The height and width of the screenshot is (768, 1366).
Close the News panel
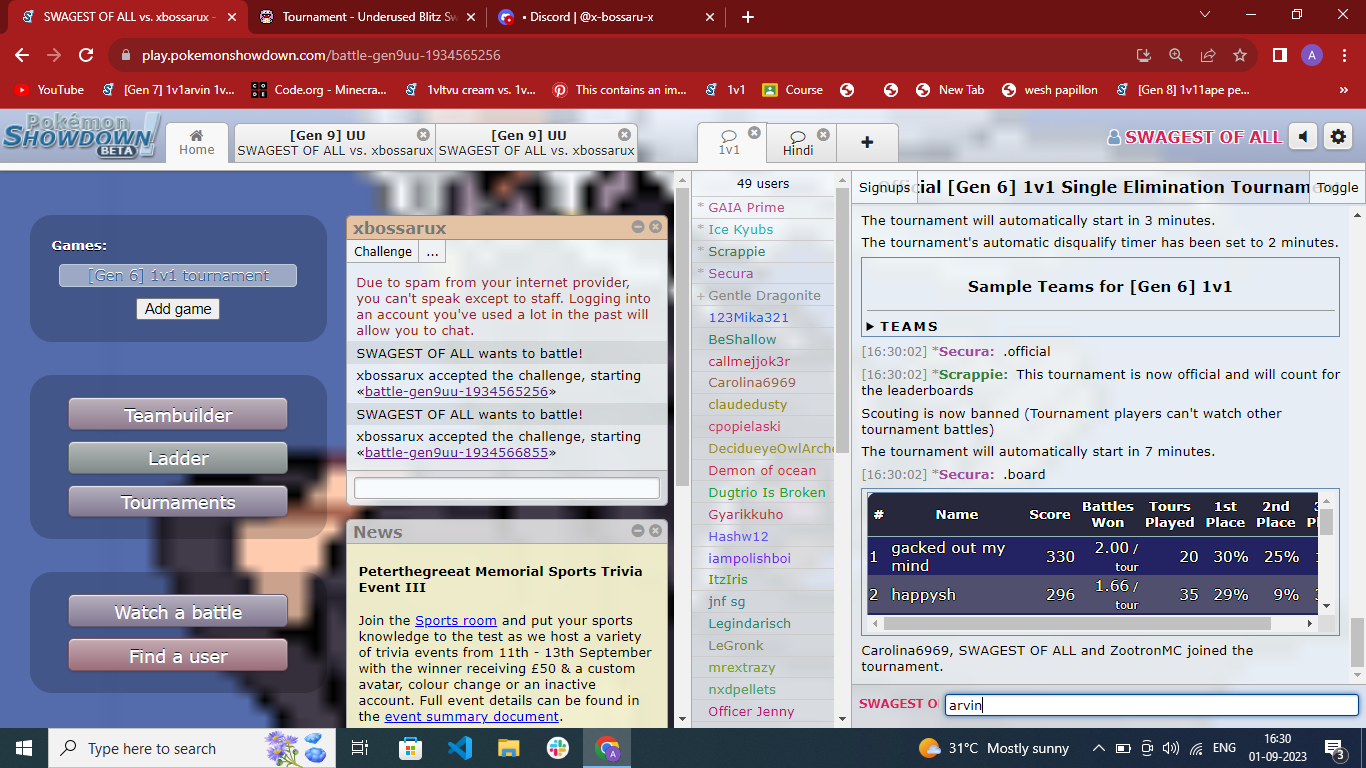pos(656,531)
